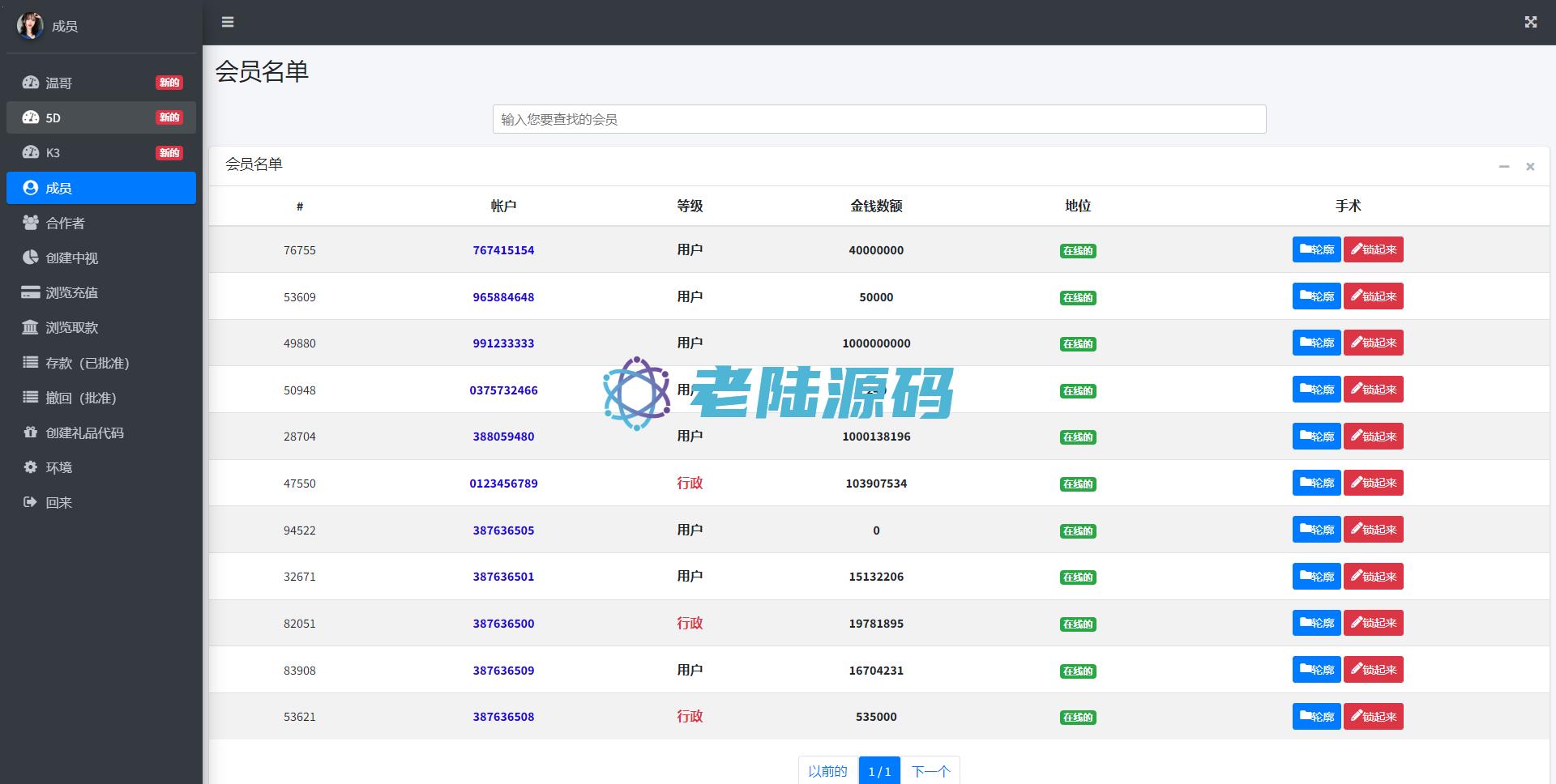Viewport: 1556px width, 784px height.
Task: Click 轮廓 button for account 965884648
Action: tap(1316, 296)
